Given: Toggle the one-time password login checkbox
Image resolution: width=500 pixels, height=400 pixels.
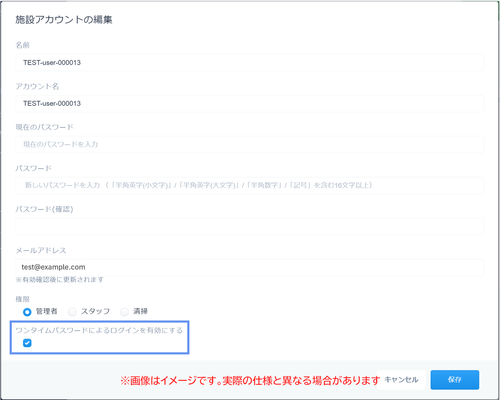Looking at the screenshot, I should pos(27,343).
